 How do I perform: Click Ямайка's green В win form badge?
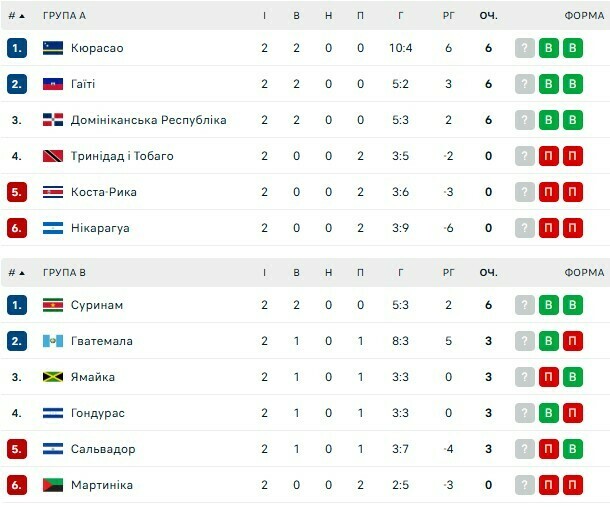click(573, 377)
